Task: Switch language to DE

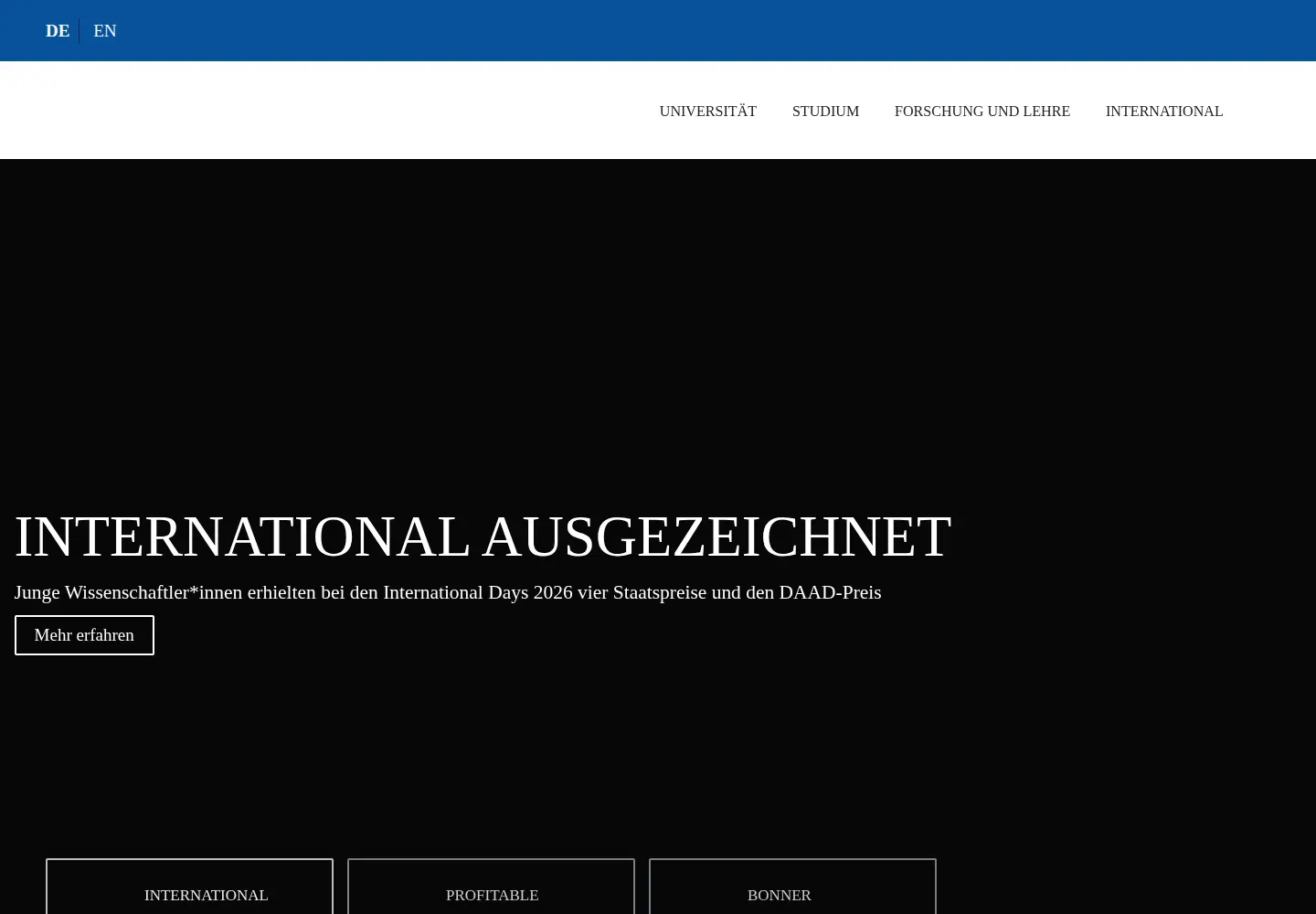Action: (x=58, y=31)
